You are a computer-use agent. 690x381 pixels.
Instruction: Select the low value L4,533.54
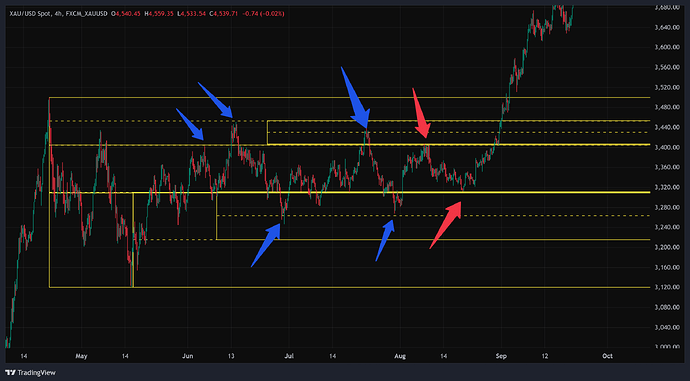(x=192, y=14)
